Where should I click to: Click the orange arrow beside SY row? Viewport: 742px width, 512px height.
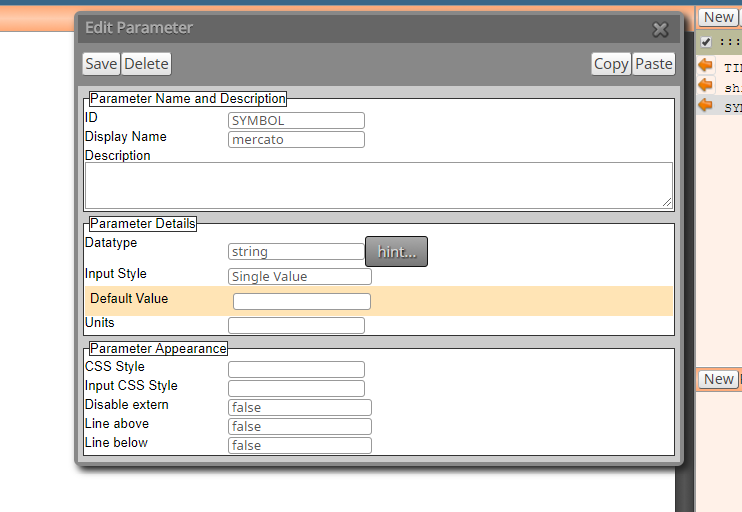[x=706, y=105]
